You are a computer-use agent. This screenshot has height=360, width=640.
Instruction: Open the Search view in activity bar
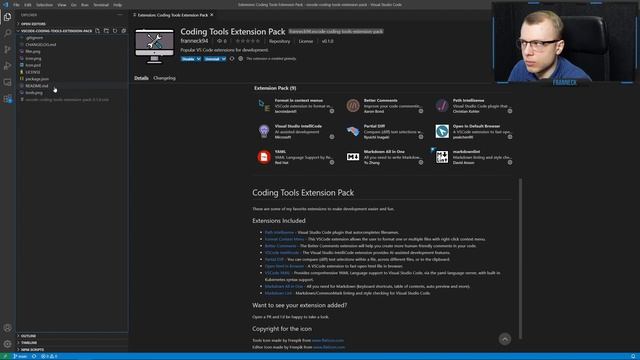click(x=7, y=33)
